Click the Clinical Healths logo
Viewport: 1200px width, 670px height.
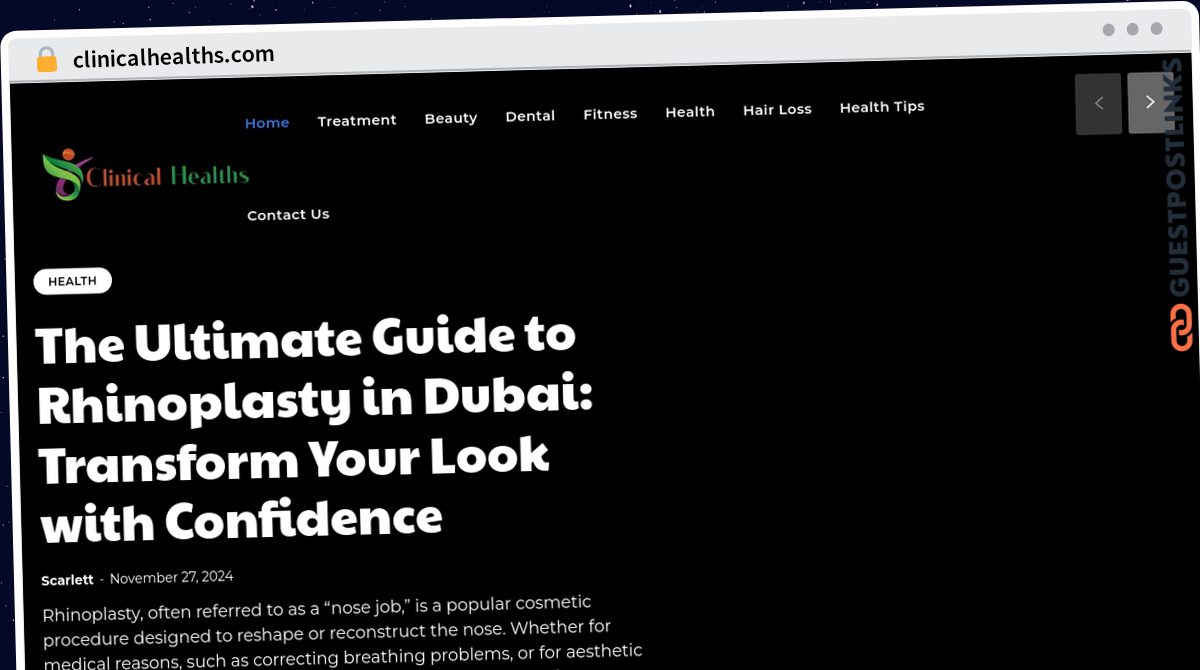146,175
